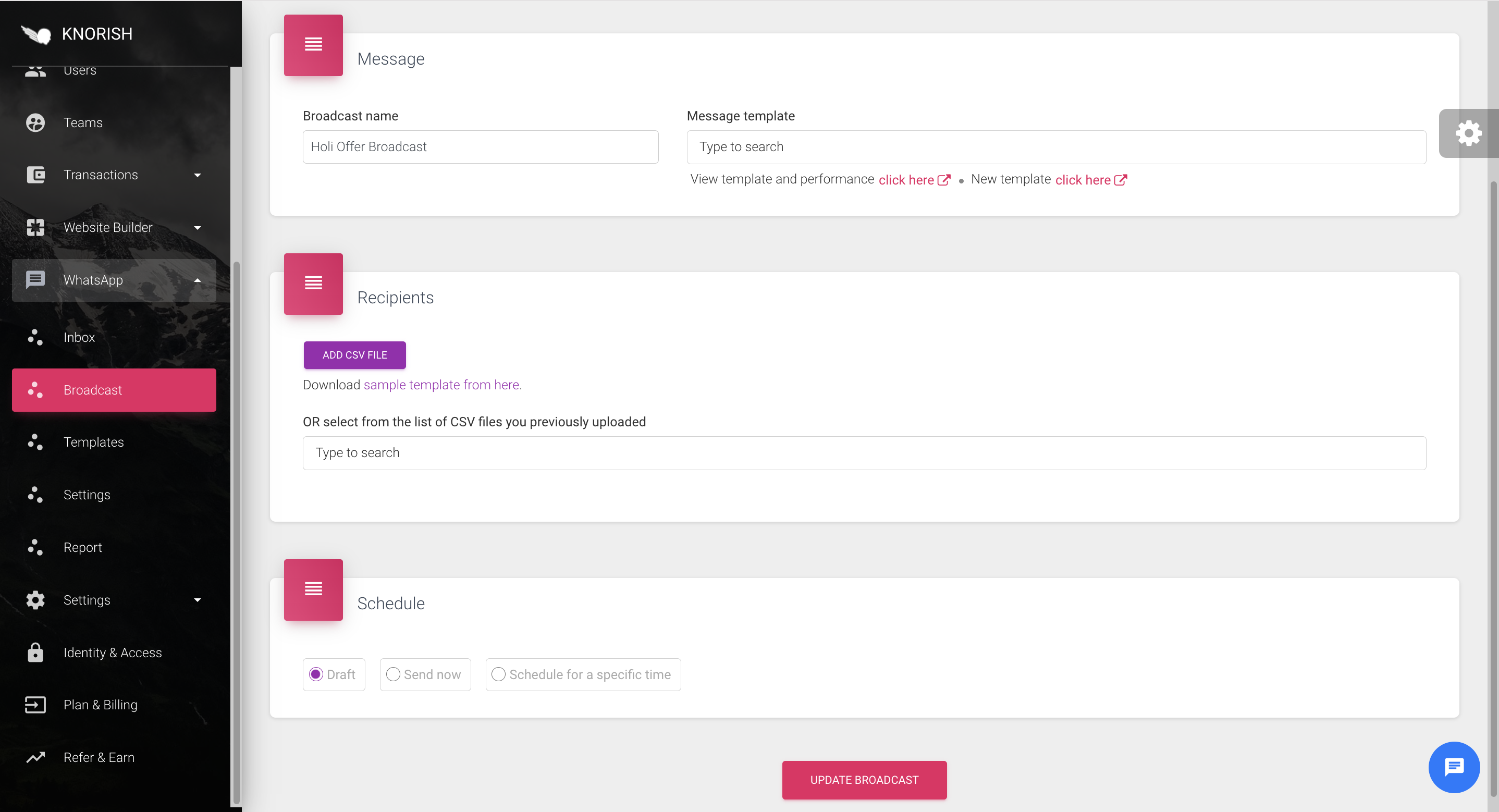Screen dimensions: 1499x812
Task: Click the Identity & Access lock icon
Action: 35,653
